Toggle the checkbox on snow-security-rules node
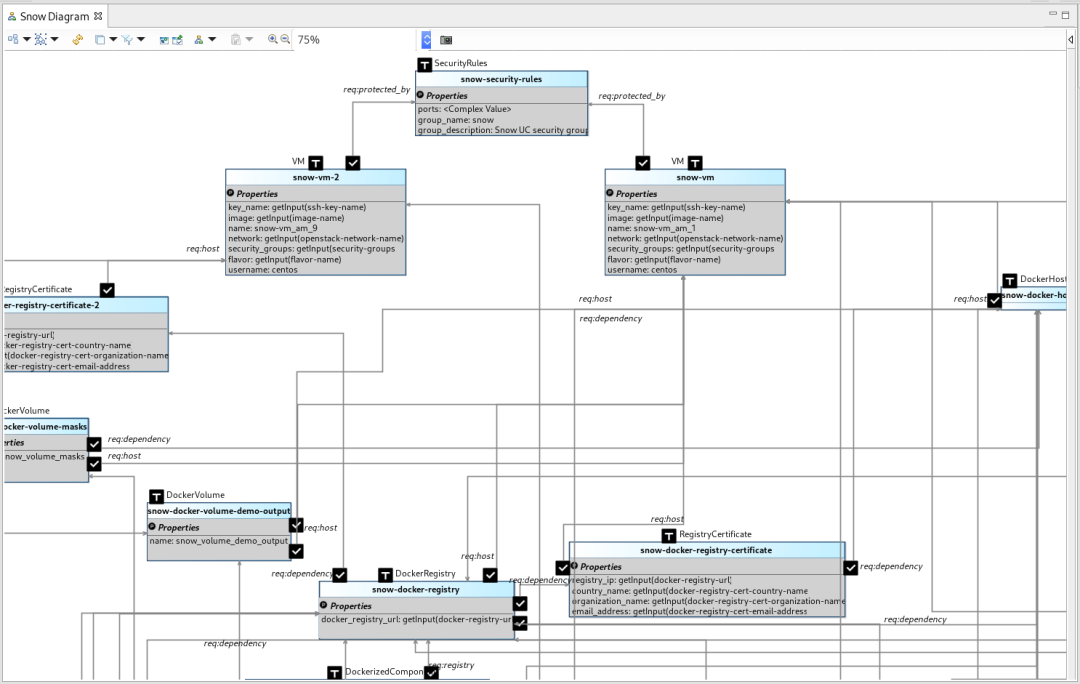This screenshot has width=1080, height=684. (x=424, y=63)
